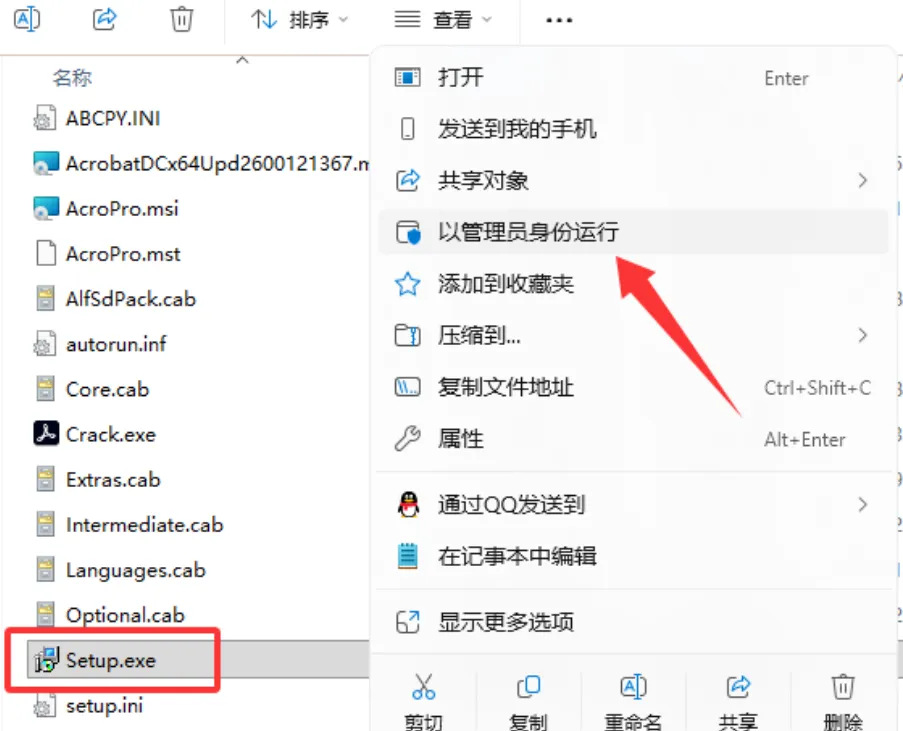903x731 pixels.
Task: Select the Setup.exe file
Action: point(111,660)
